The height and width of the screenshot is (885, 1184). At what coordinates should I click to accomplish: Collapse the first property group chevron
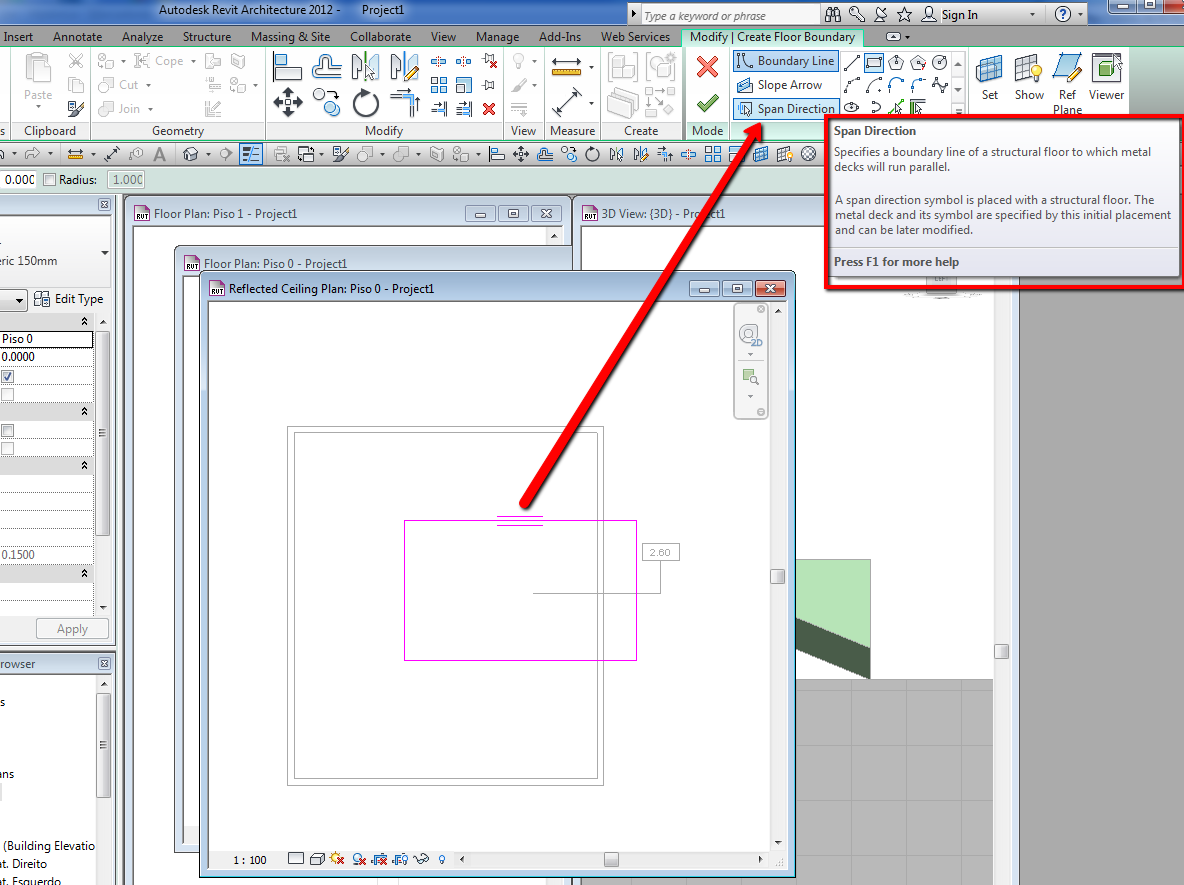[84, 321]
